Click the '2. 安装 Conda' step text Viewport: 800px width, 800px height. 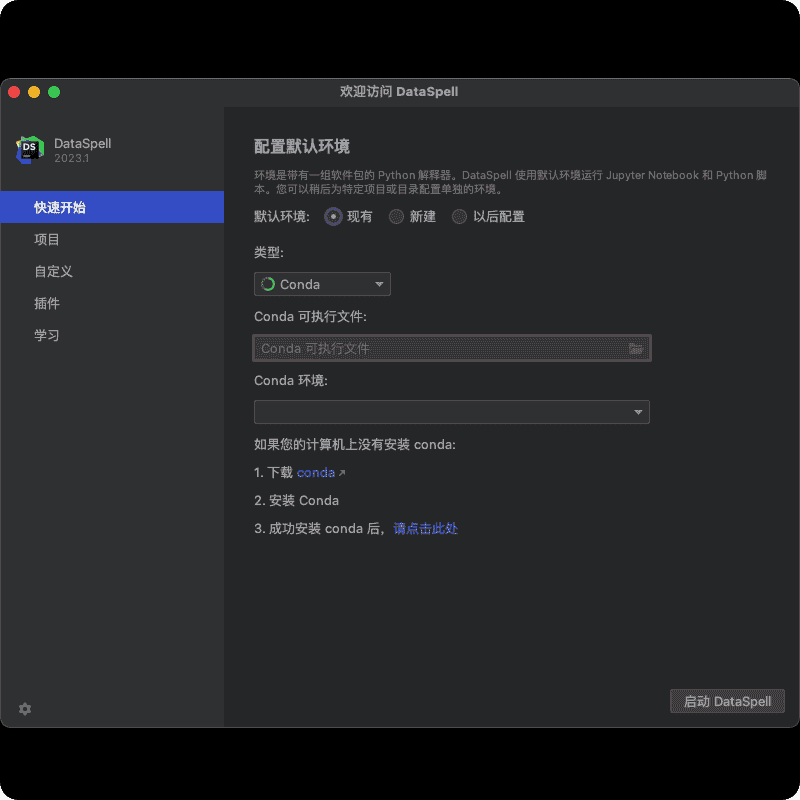296,501
